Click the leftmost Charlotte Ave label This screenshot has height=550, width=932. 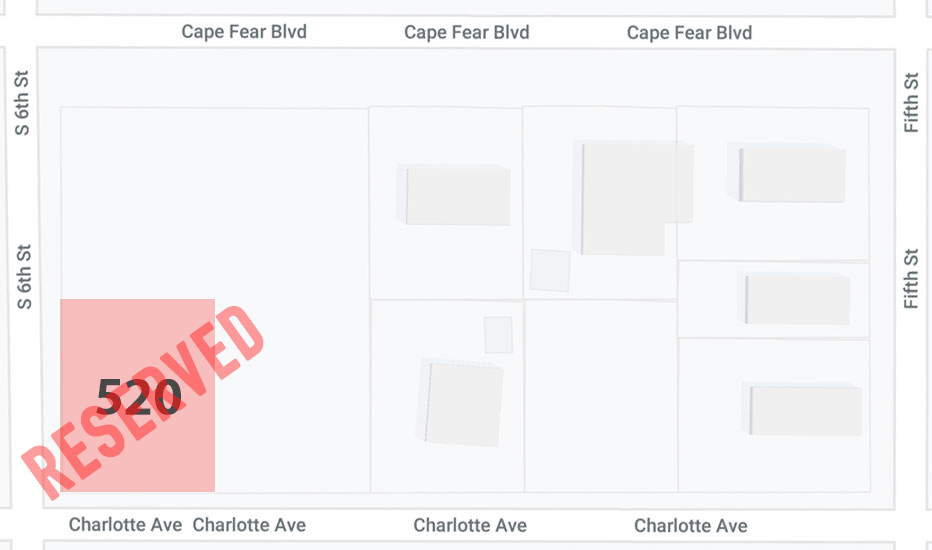click(125, 524)
